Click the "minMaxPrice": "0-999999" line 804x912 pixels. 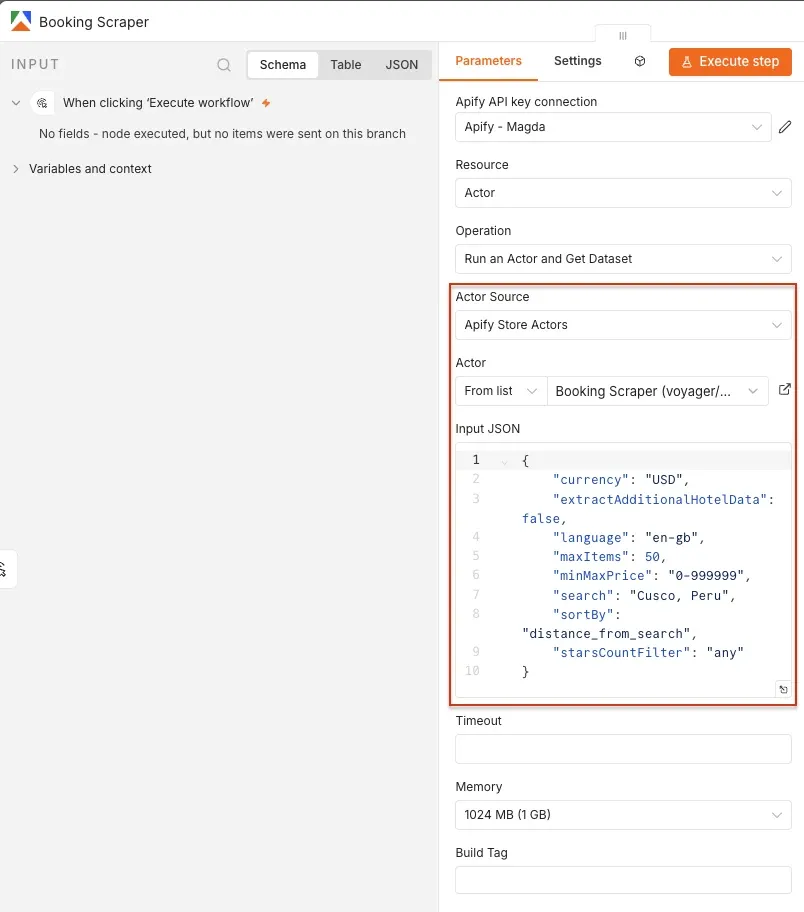(652, 576)
